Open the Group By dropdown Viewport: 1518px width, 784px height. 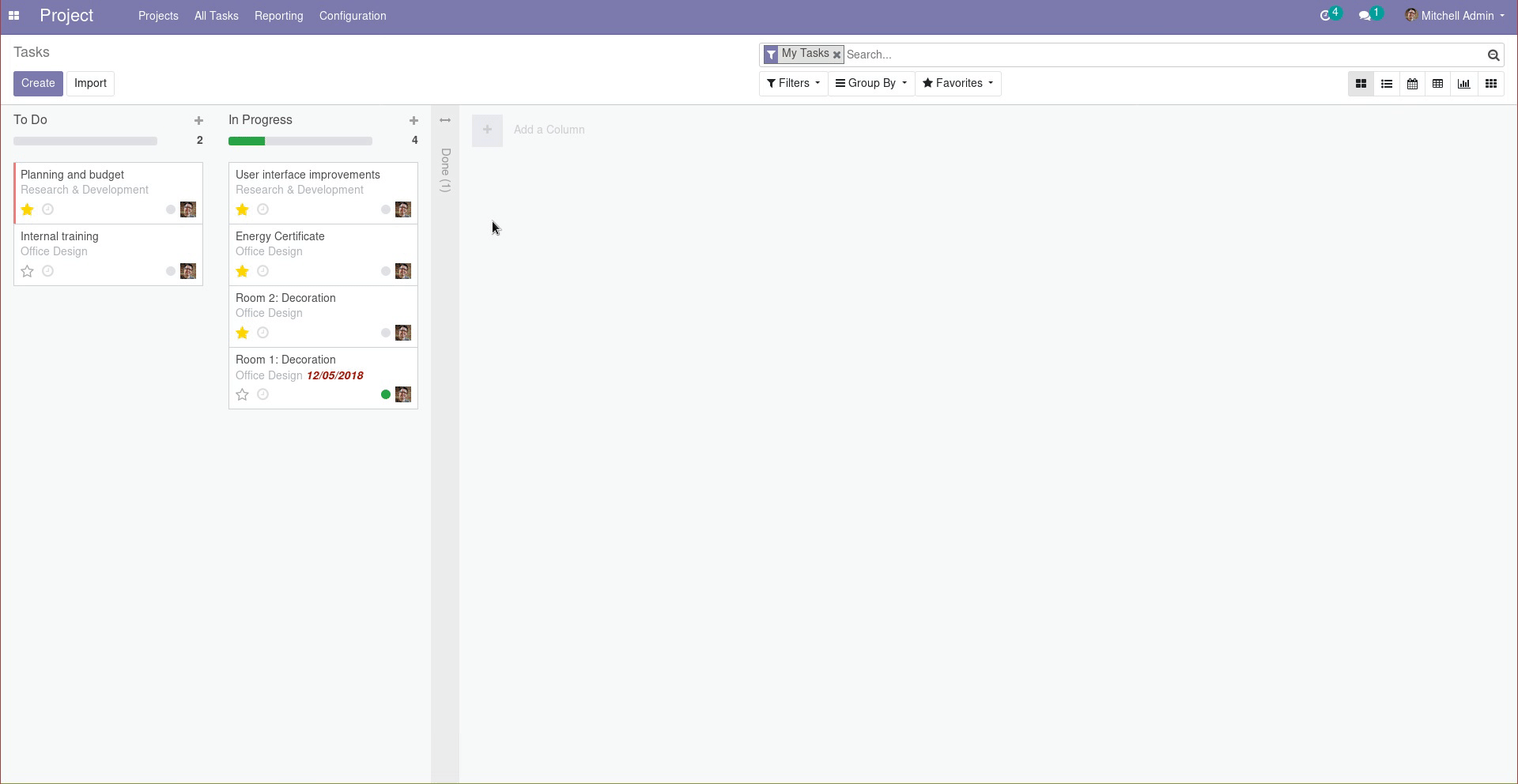[870, 83]
